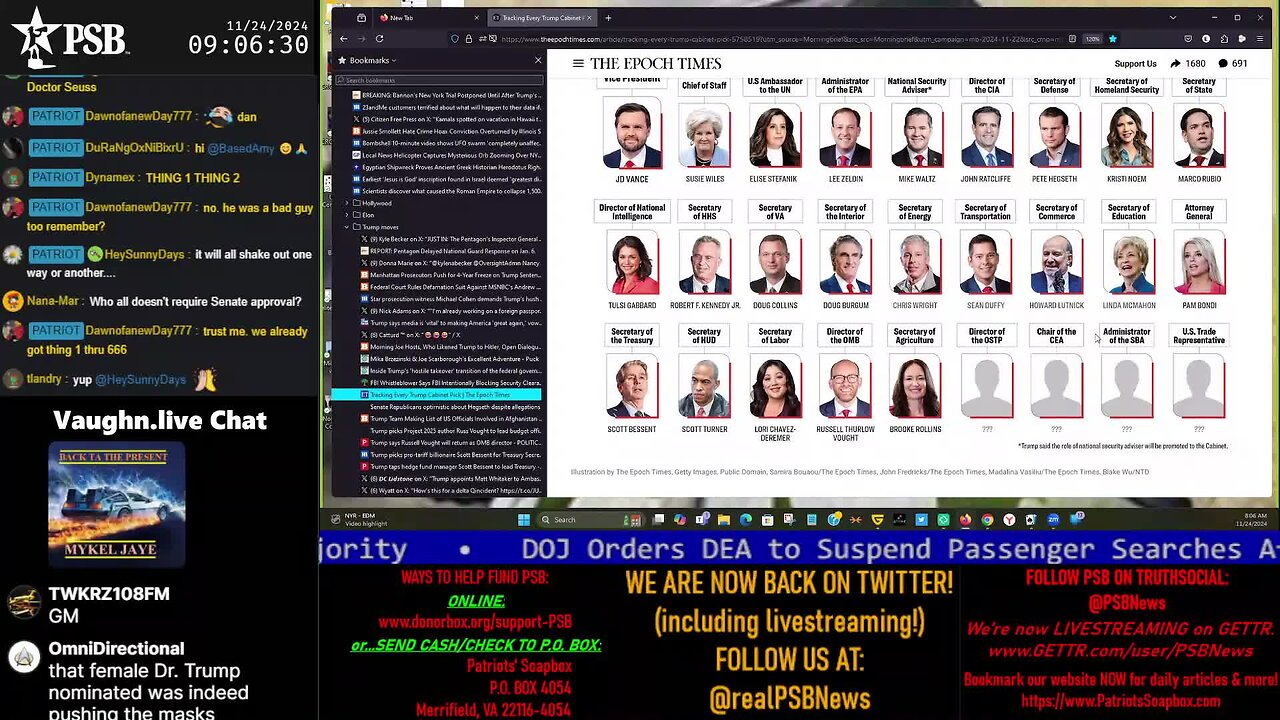Click Pam Bondi portrait
Screen dimensions: 1280x720
(x=1199, y=261)
